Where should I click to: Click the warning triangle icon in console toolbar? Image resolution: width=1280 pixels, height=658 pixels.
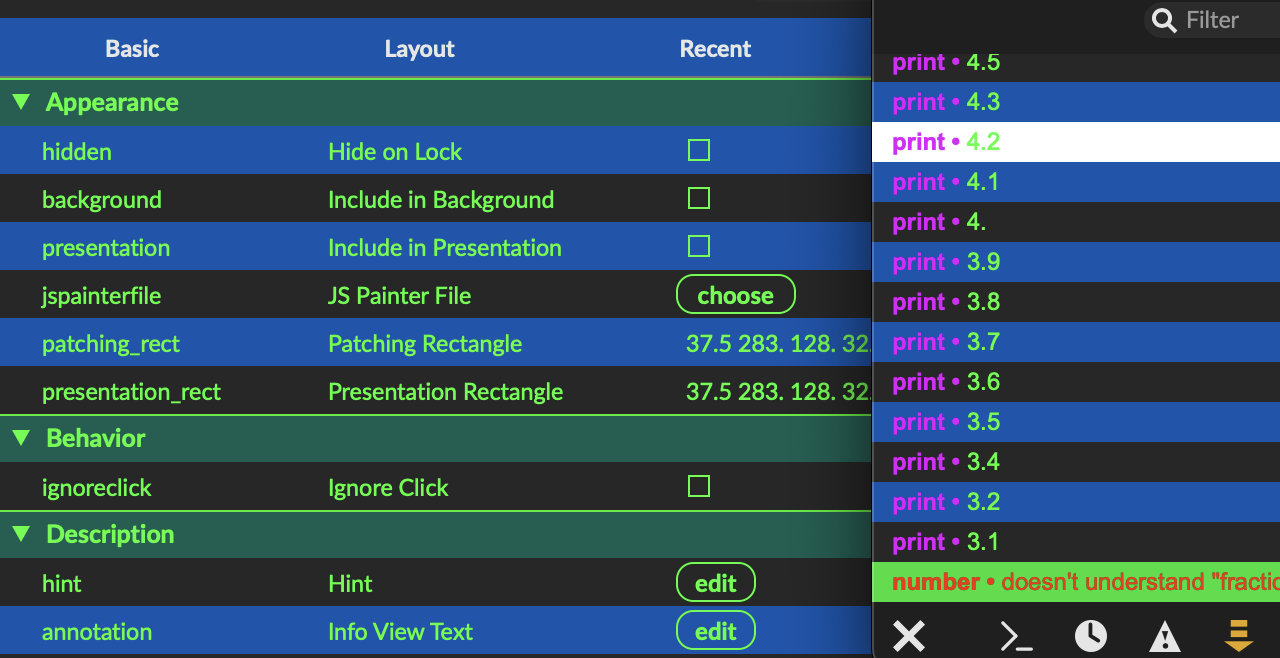click(x=1165, y=635)
